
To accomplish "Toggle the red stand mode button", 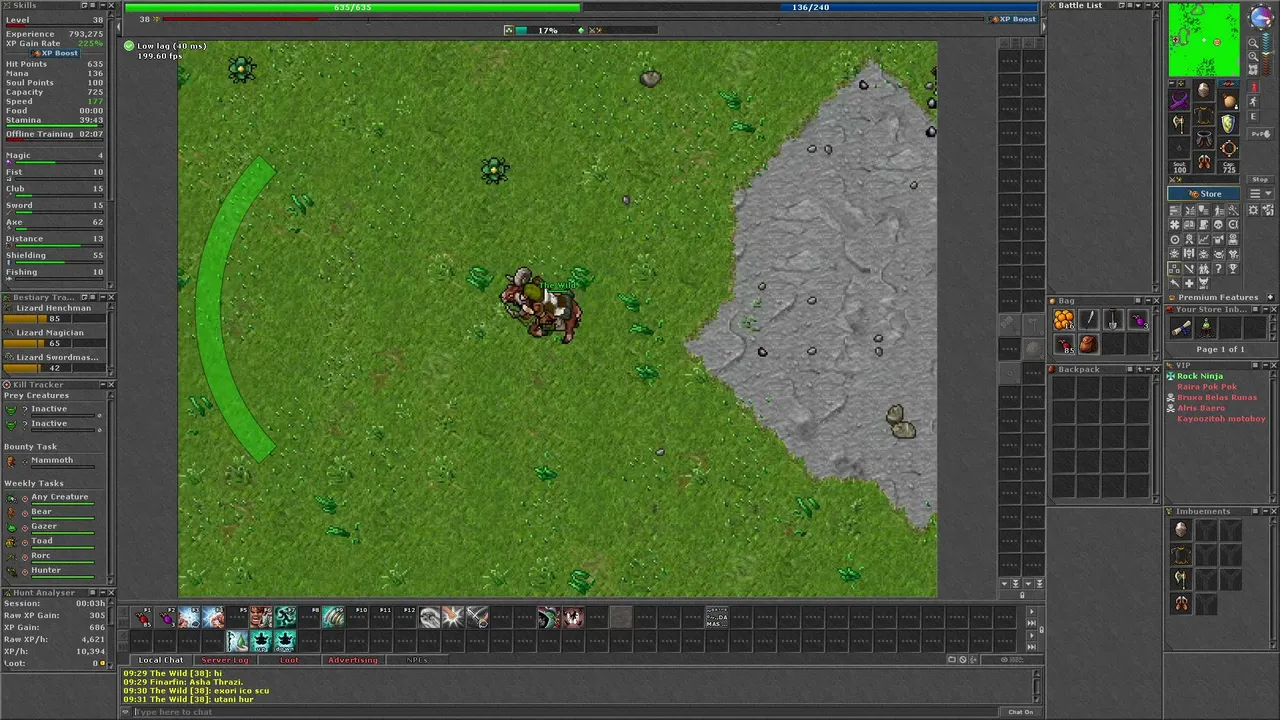I will pos(1254,88).
